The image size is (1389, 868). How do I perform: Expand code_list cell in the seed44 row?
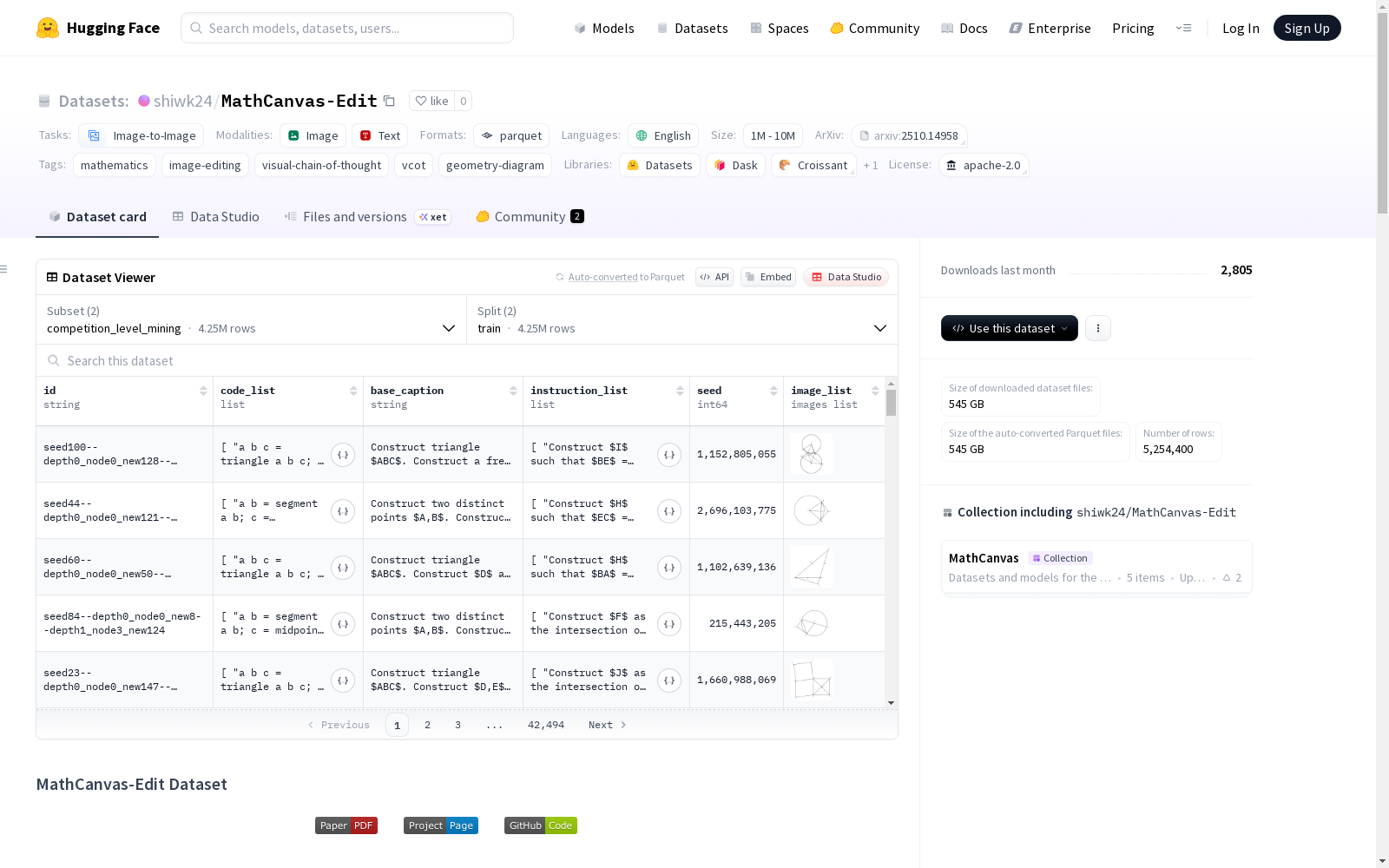tap(343, 511)
